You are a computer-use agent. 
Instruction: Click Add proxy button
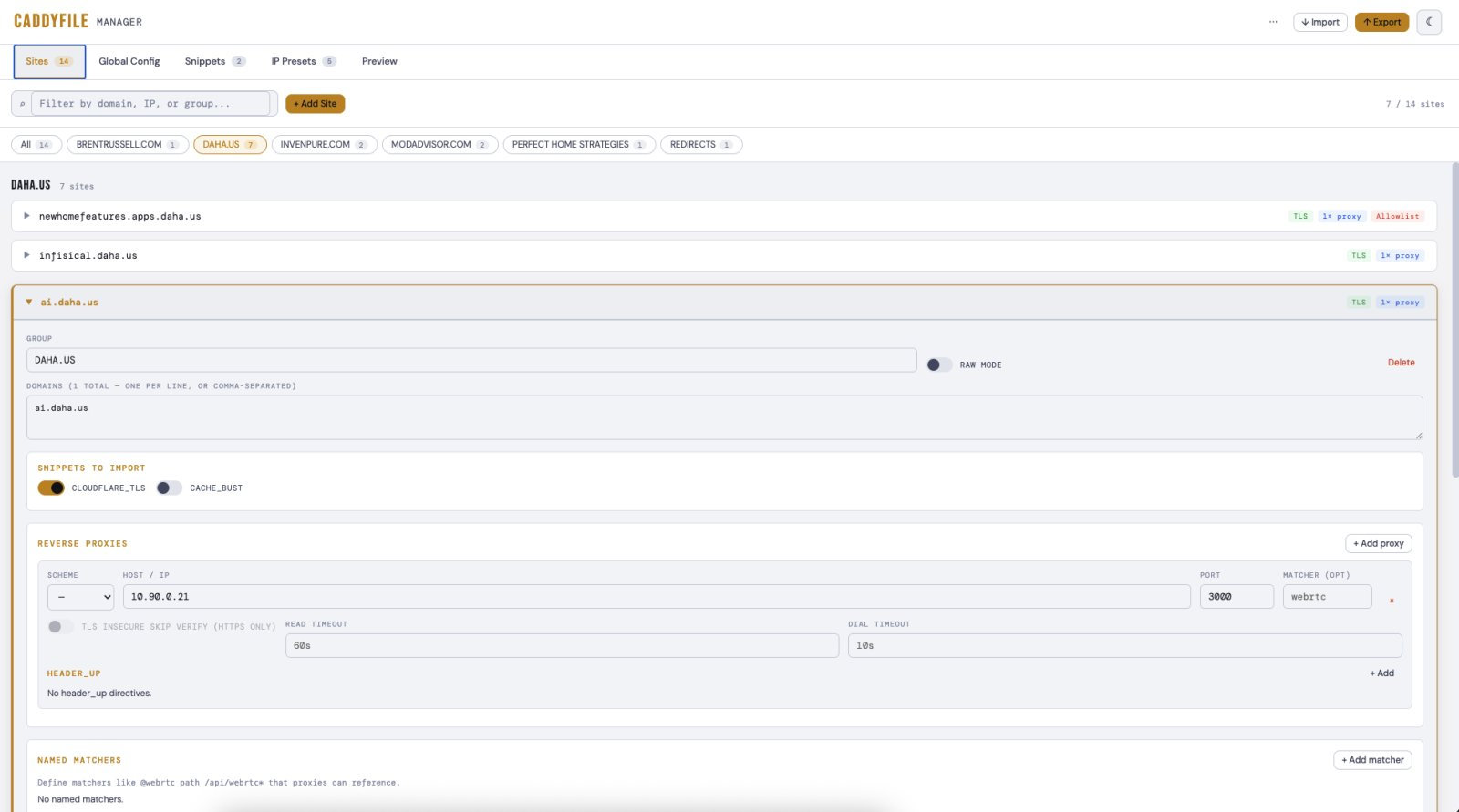pos(1379,543)
